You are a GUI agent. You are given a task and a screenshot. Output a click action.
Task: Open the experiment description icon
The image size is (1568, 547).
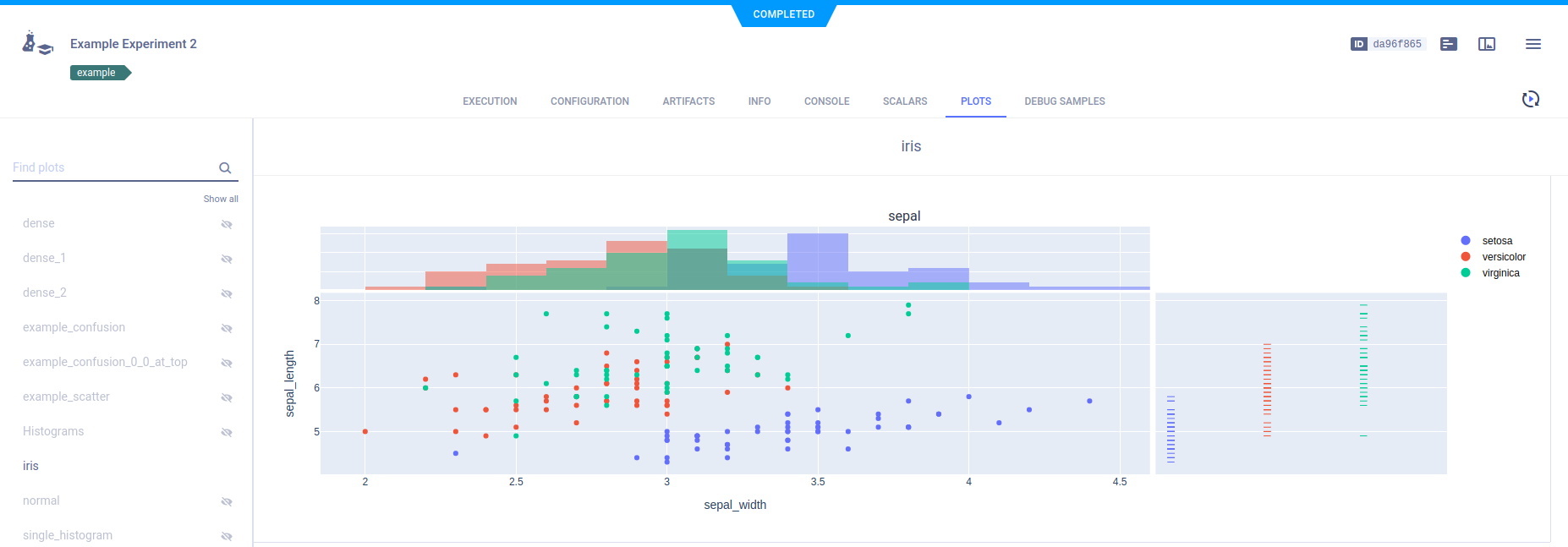1449,44
